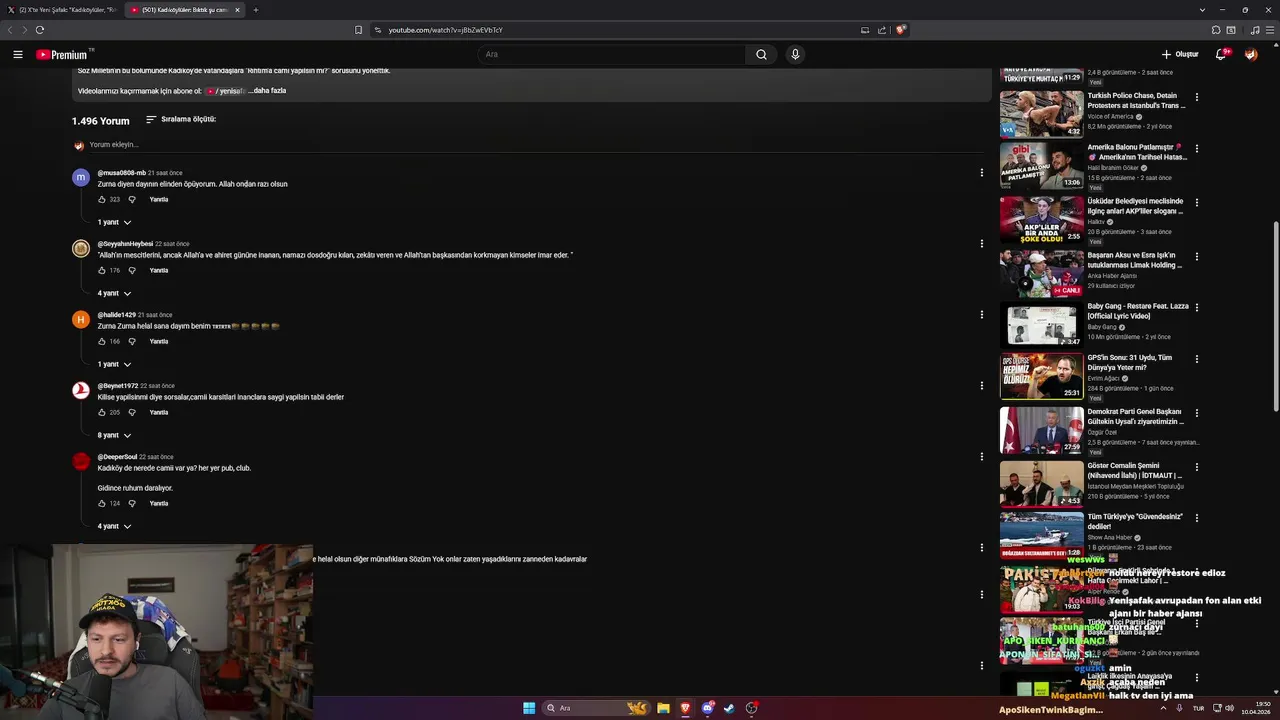
Task: Open more options for Amerika Balonu video
Action: pyautogui.click(x=1196, y=148)
